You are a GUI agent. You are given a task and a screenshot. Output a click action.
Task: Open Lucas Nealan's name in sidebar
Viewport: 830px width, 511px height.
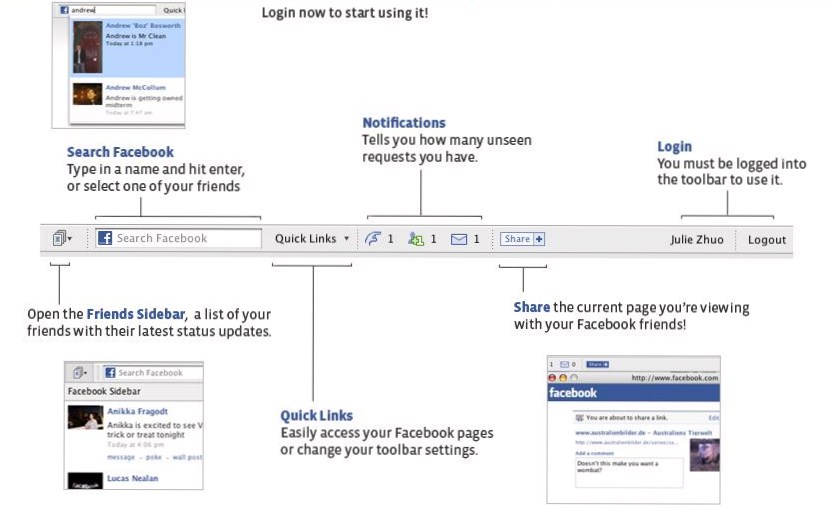pos(132,478)
